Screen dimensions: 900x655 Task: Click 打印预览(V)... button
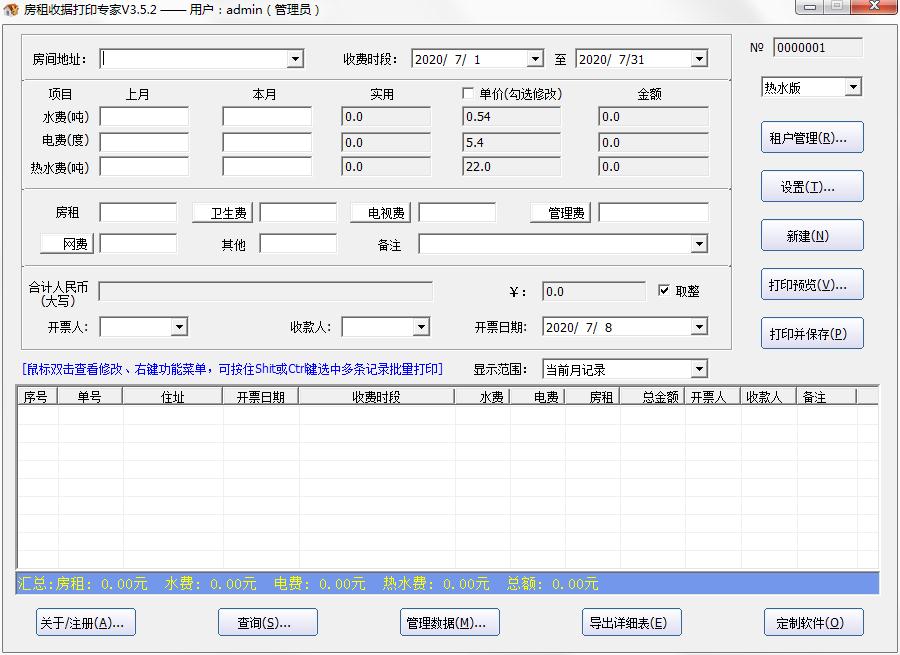(812, 285)
